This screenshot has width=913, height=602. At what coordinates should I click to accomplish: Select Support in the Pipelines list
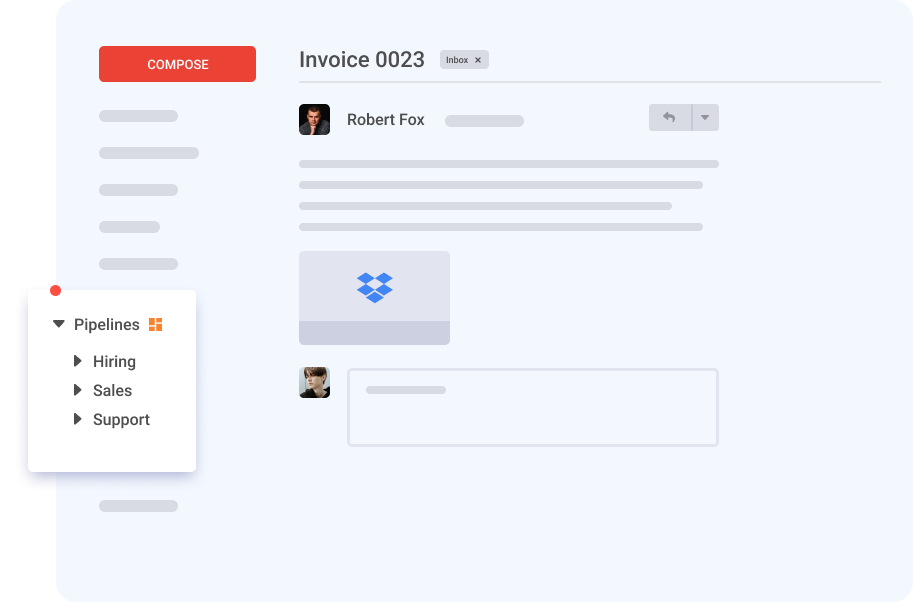click(121, 419)
